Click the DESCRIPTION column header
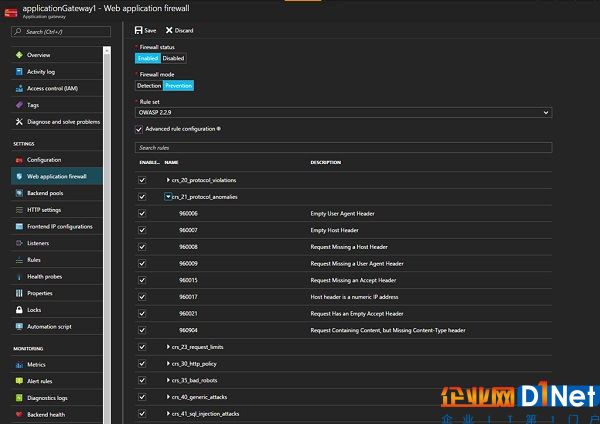Image resolution: width=600 pixels, height=424 pixels. point(326,163)
